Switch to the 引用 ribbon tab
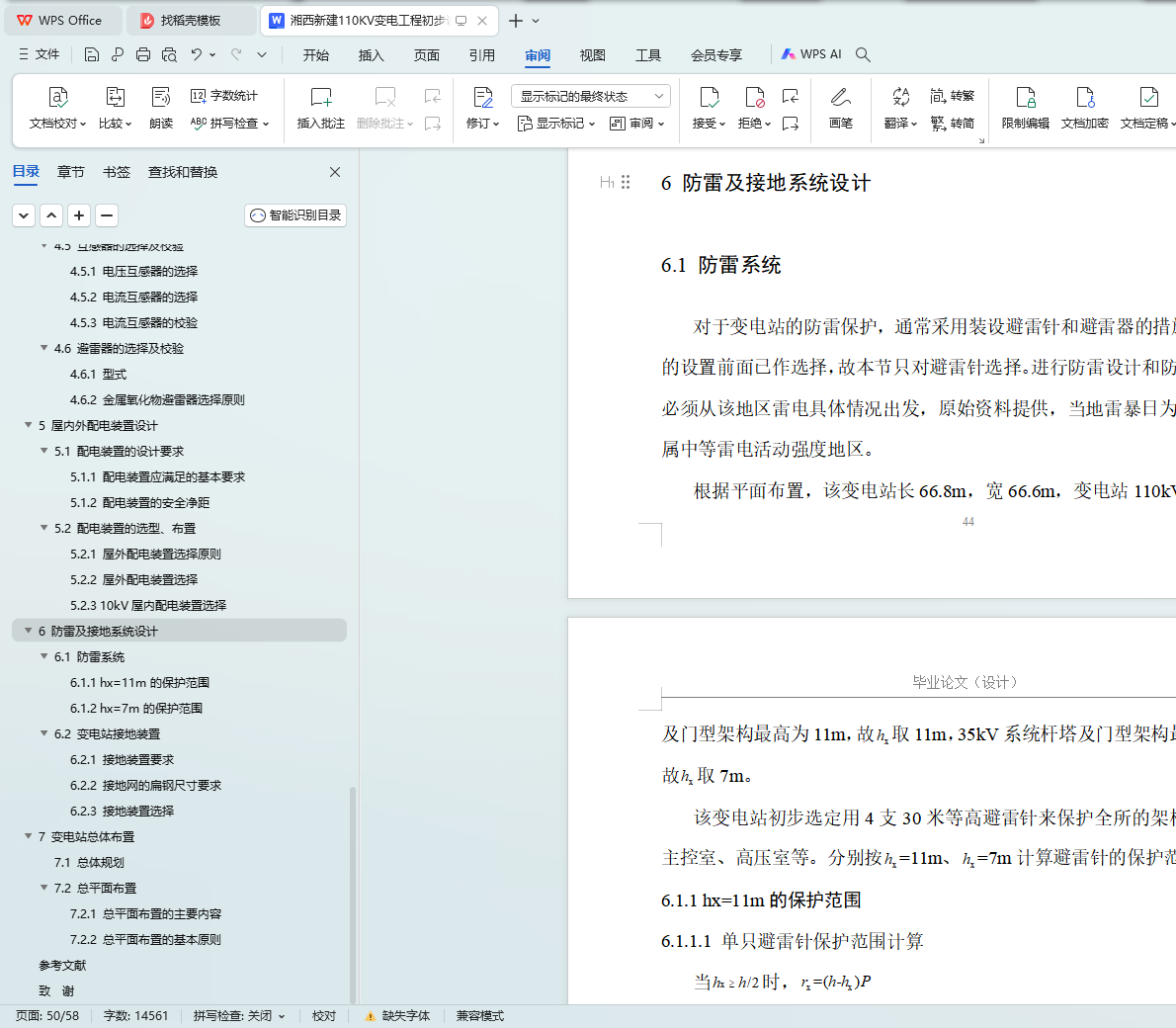 point(481,54)
